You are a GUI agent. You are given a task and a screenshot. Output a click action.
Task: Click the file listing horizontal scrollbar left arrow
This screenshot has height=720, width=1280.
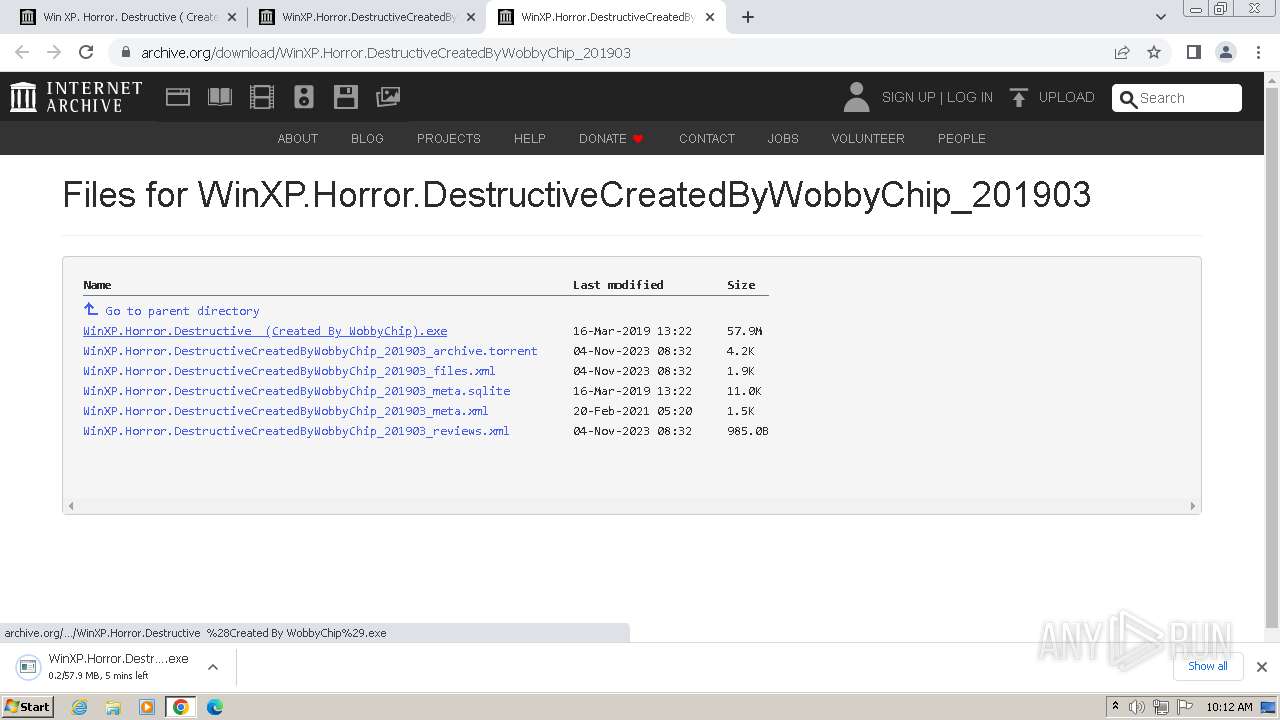coord(71,506)
